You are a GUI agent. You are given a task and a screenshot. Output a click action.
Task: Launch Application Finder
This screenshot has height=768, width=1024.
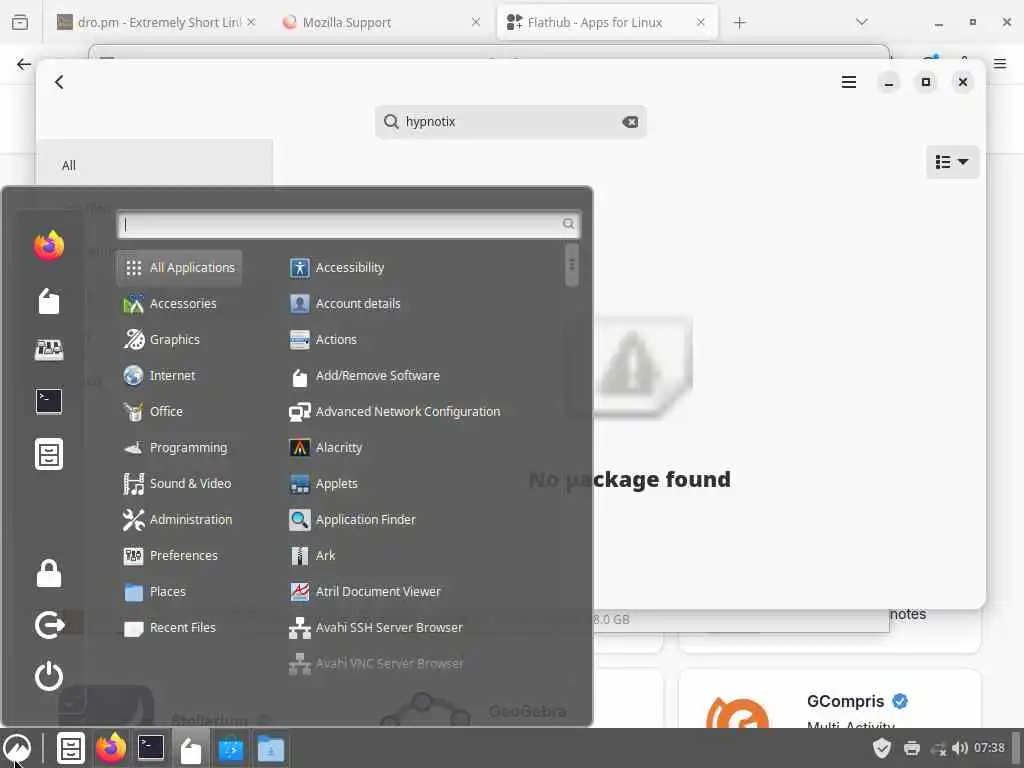352,519
